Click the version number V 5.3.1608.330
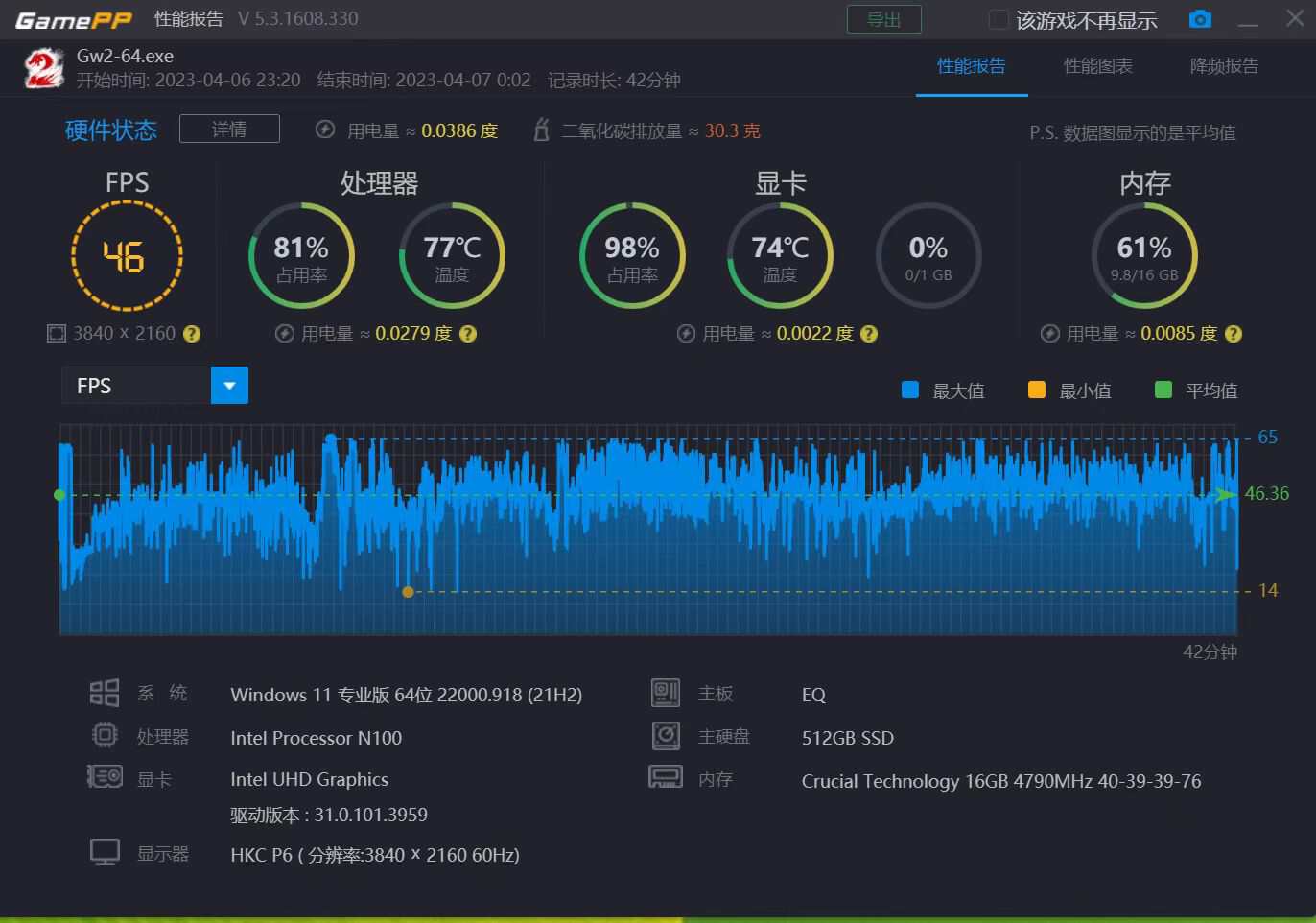The image size is (1316, 923). [x=298, y=19]
